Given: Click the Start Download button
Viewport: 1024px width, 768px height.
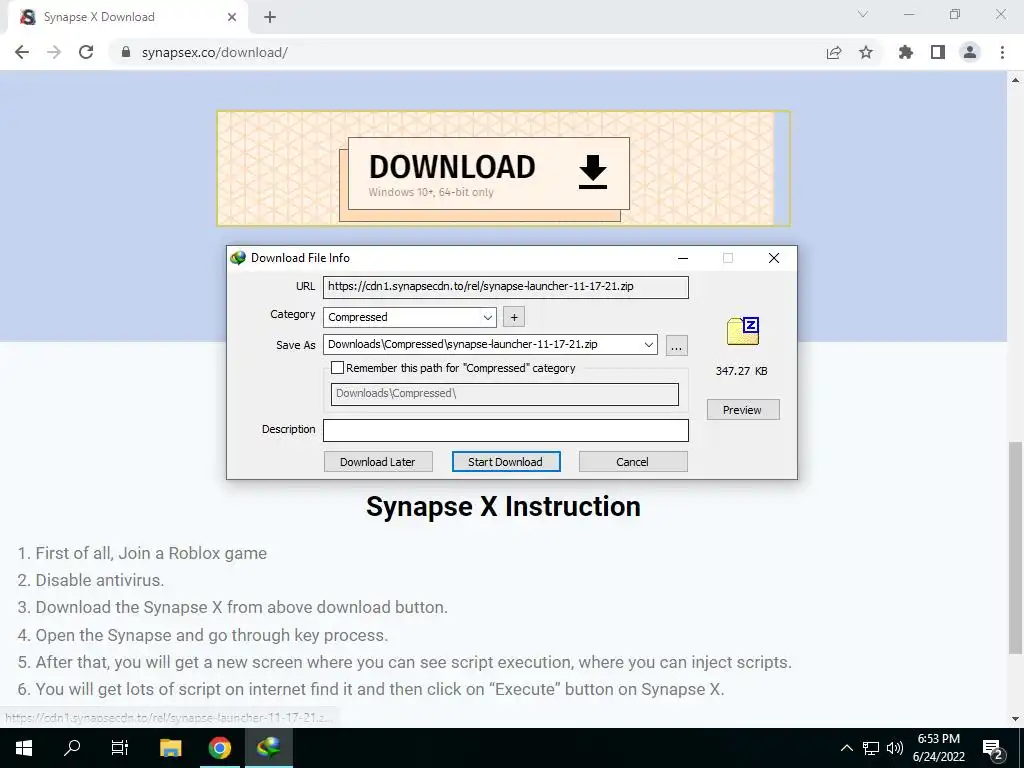Looking at the screenshot, I should click(505, 462).
